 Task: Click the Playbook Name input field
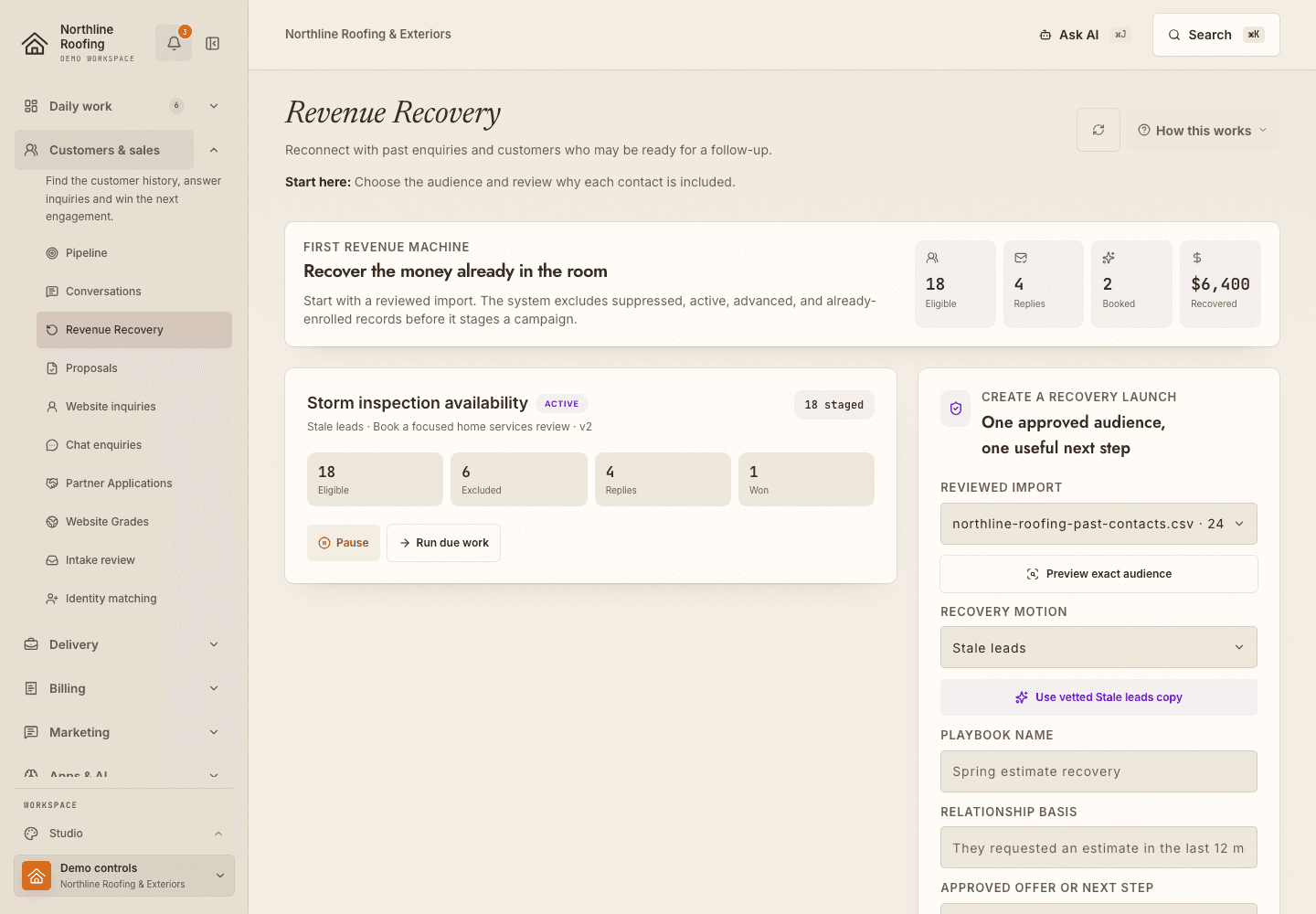1098,771
